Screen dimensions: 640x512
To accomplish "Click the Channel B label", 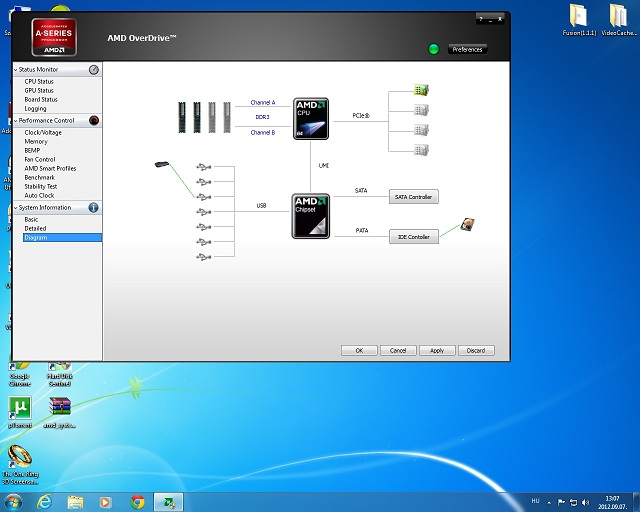I will coord(263,133).
